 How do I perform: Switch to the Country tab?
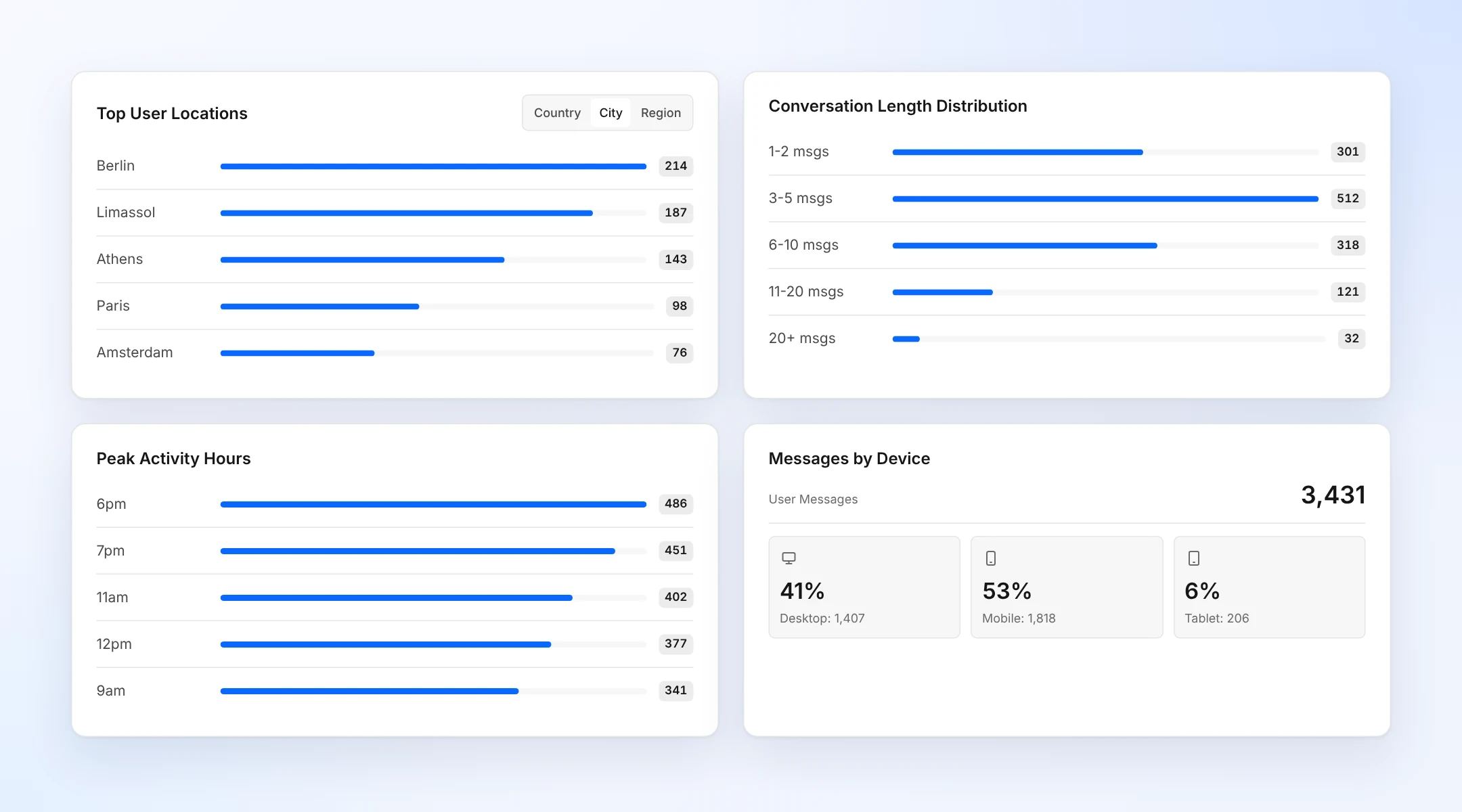(557, 113)
